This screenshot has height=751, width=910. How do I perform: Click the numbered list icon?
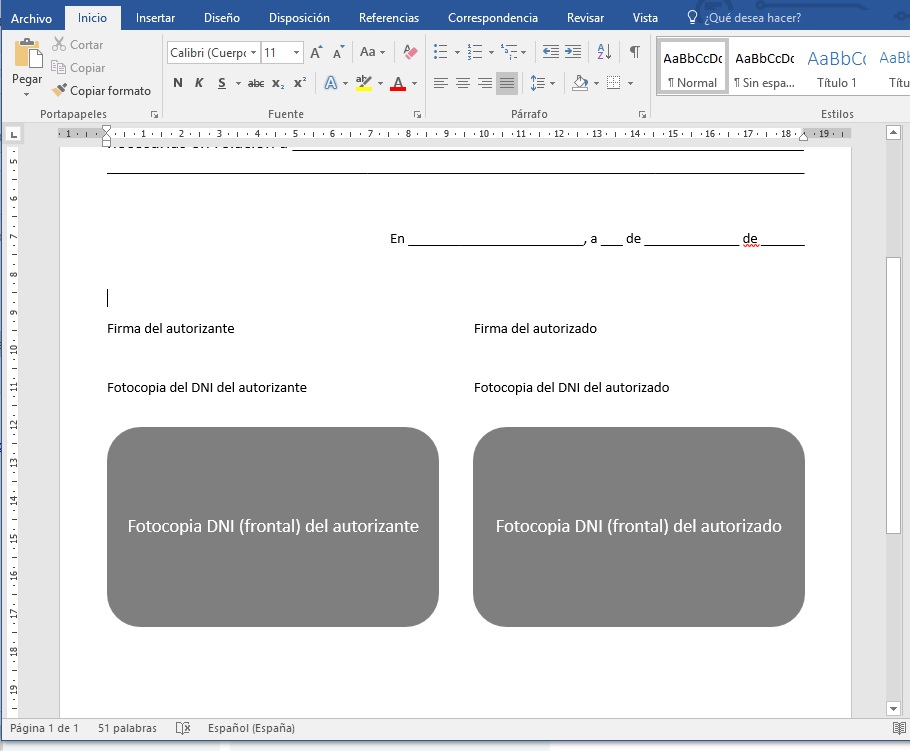point(475,52)
